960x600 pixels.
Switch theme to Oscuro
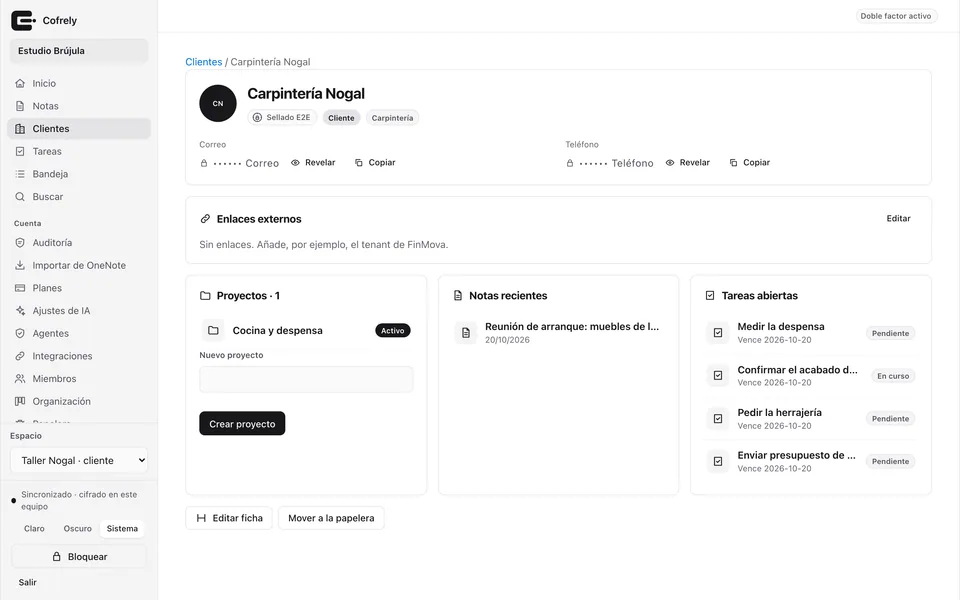click(x=78, y=528)
